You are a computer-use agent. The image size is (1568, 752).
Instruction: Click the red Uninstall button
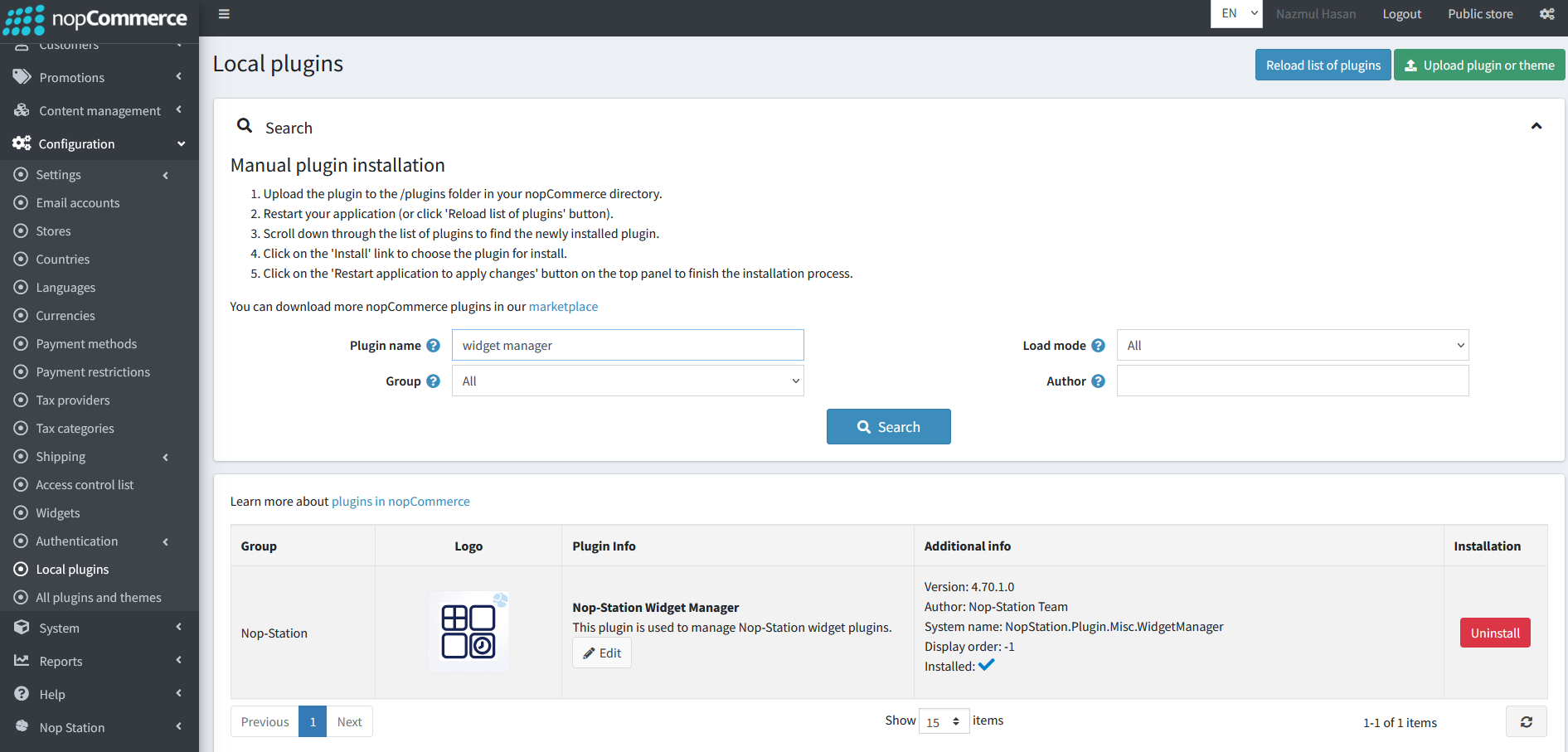pyautogui.click(x=1495, y=633)
